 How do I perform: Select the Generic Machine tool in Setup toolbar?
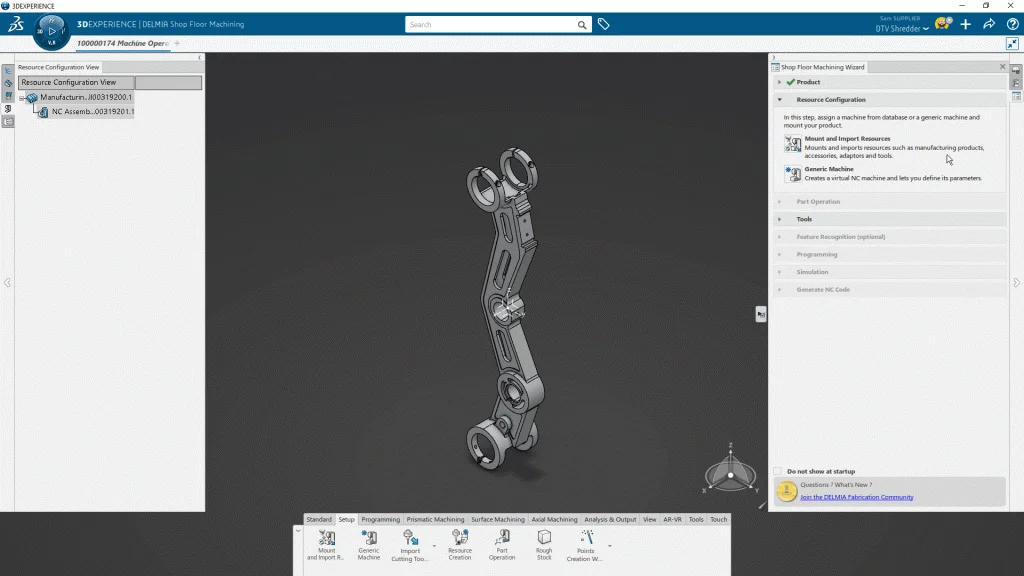click(x=369, y=538)
